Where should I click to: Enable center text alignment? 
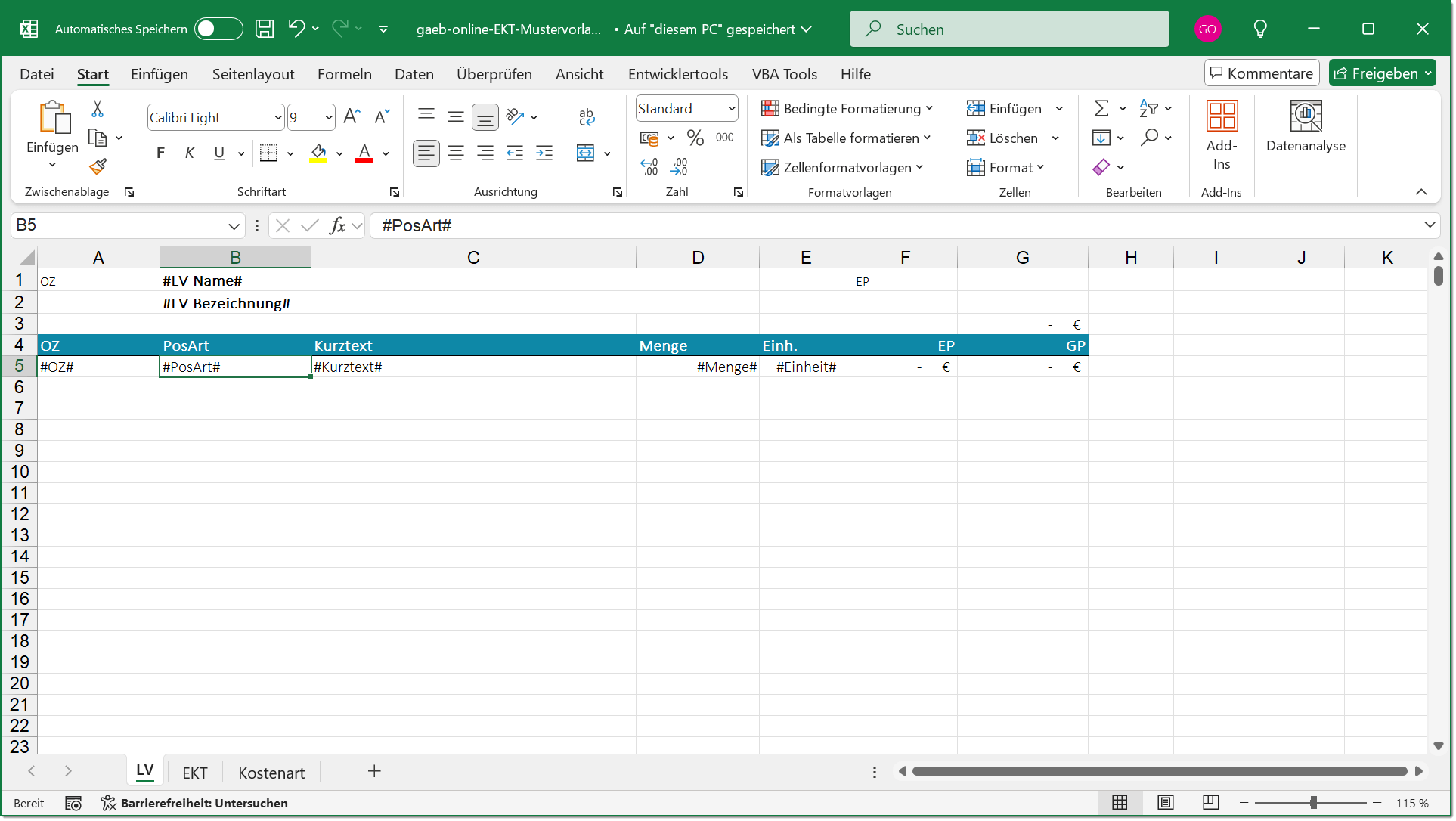point(456,153)
